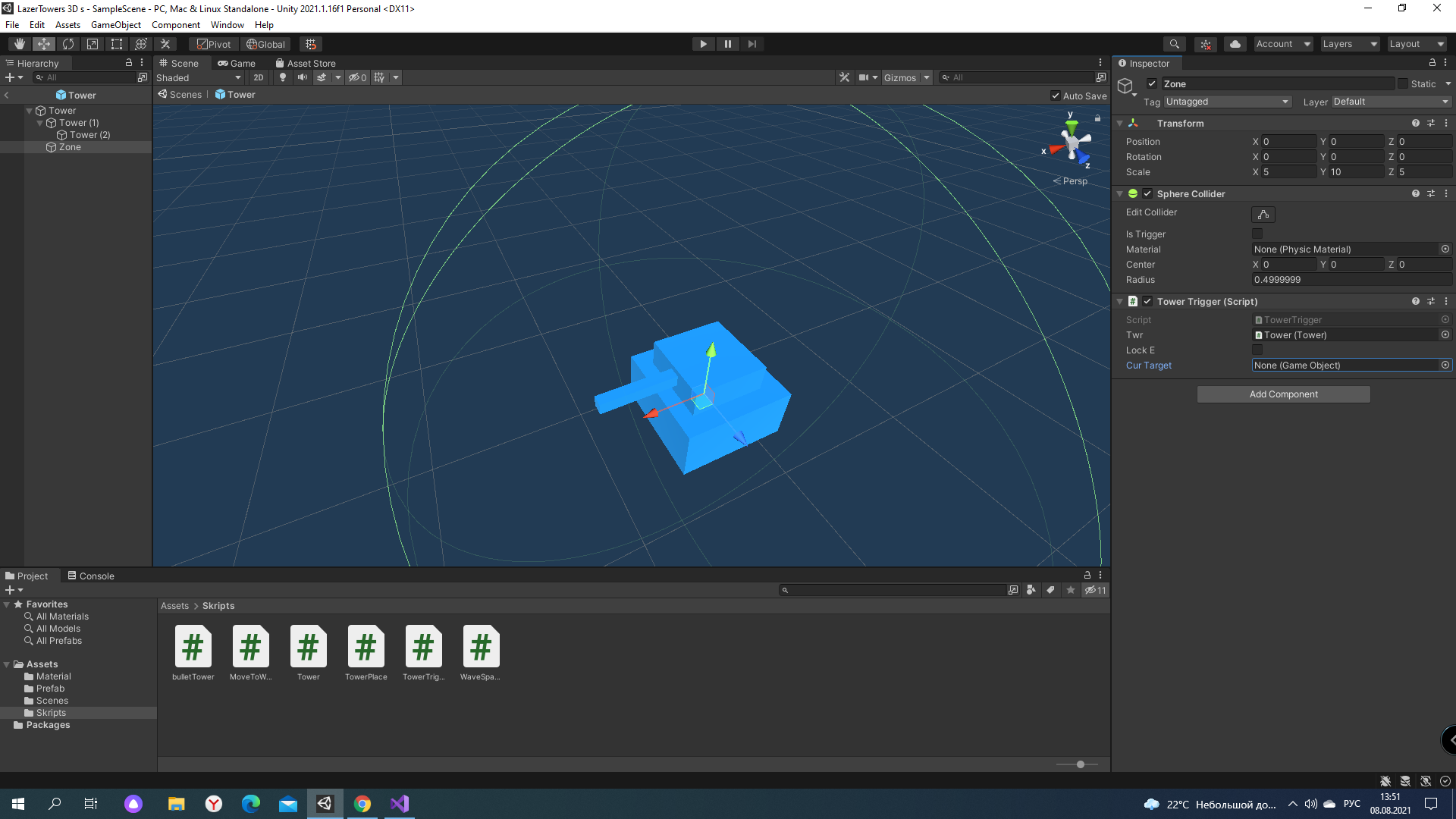Toggle Tower Trigger script enabled checkbox
The image size is (1456, 819).
tap(1147, 301)
